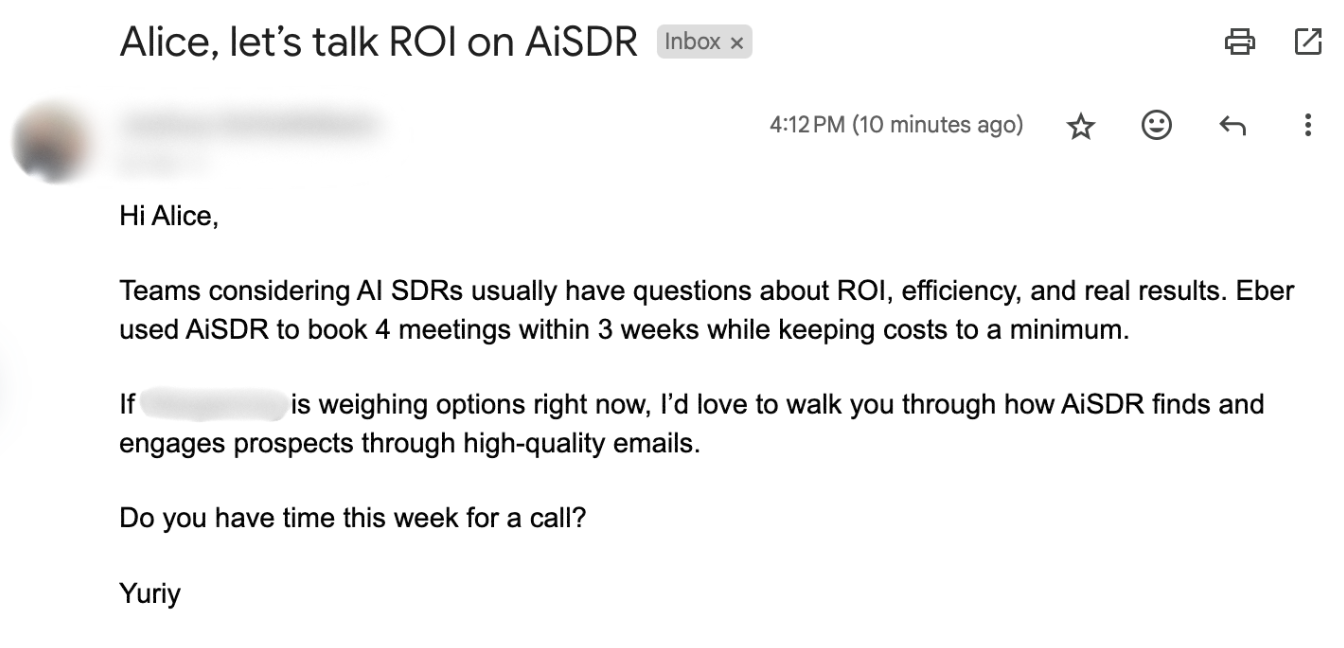
Task: Click the subject line about ROI on AiSDR
Action: coord(378,42)
